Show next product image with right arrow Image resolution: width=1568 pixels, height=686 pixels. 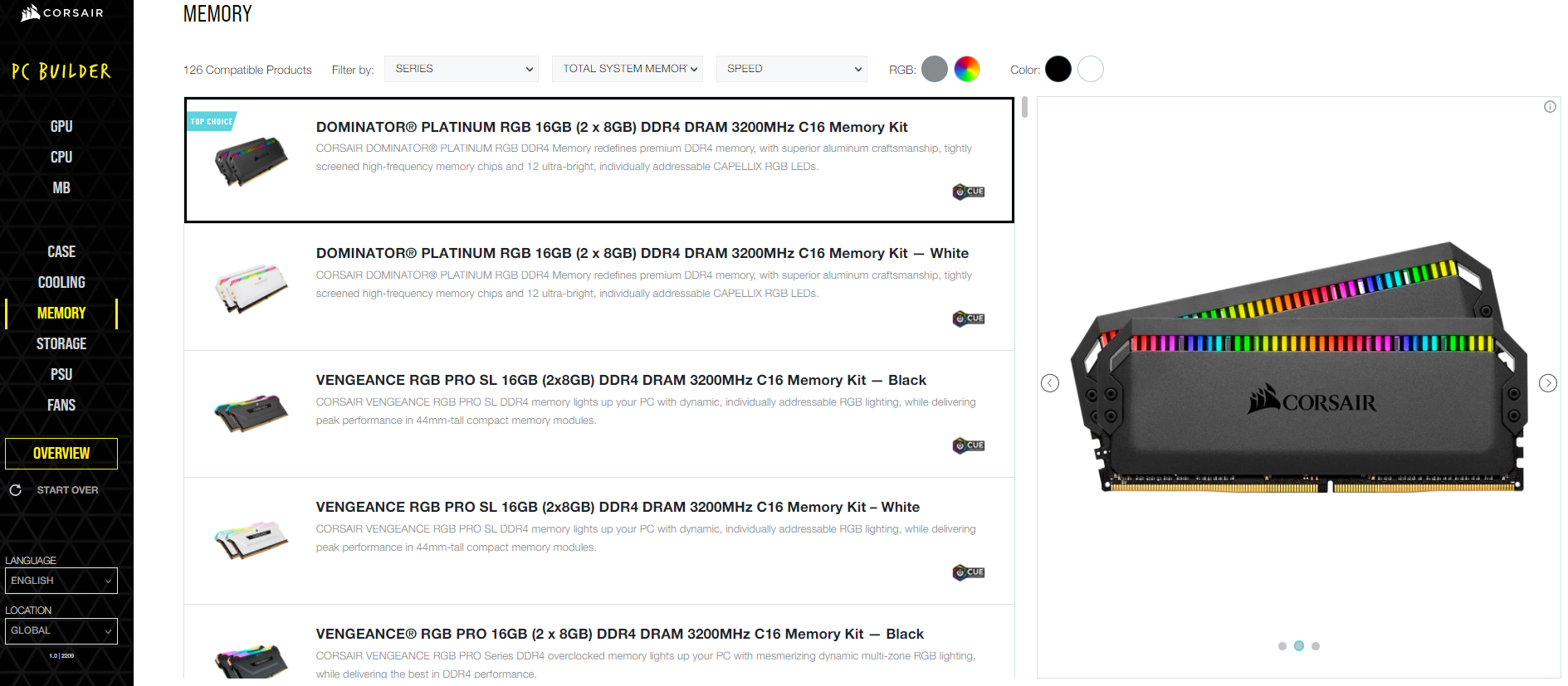[x=1548, y=382]
